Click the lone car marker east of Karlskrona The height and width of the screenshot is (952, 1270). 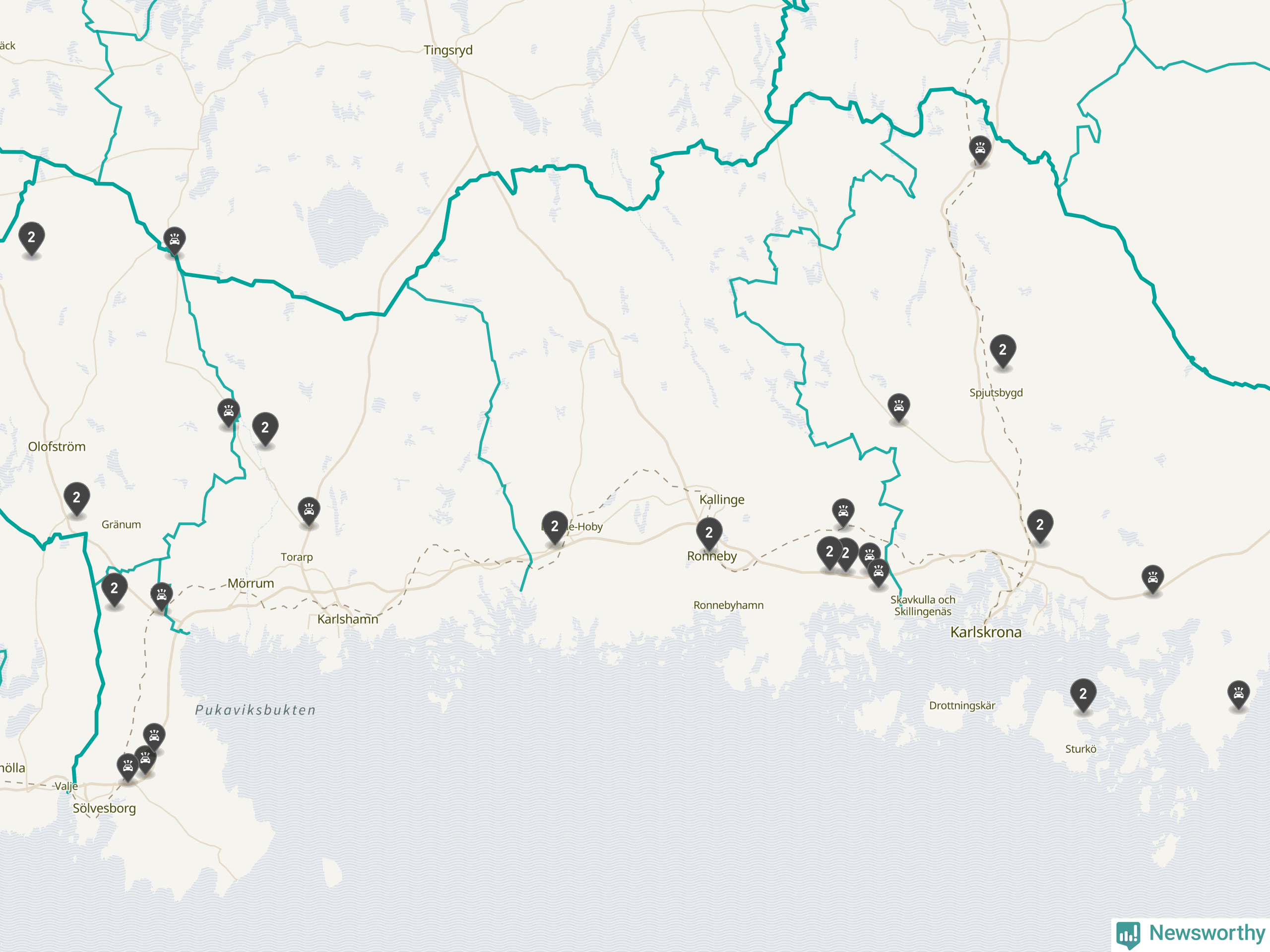[x=1153, y=579]
